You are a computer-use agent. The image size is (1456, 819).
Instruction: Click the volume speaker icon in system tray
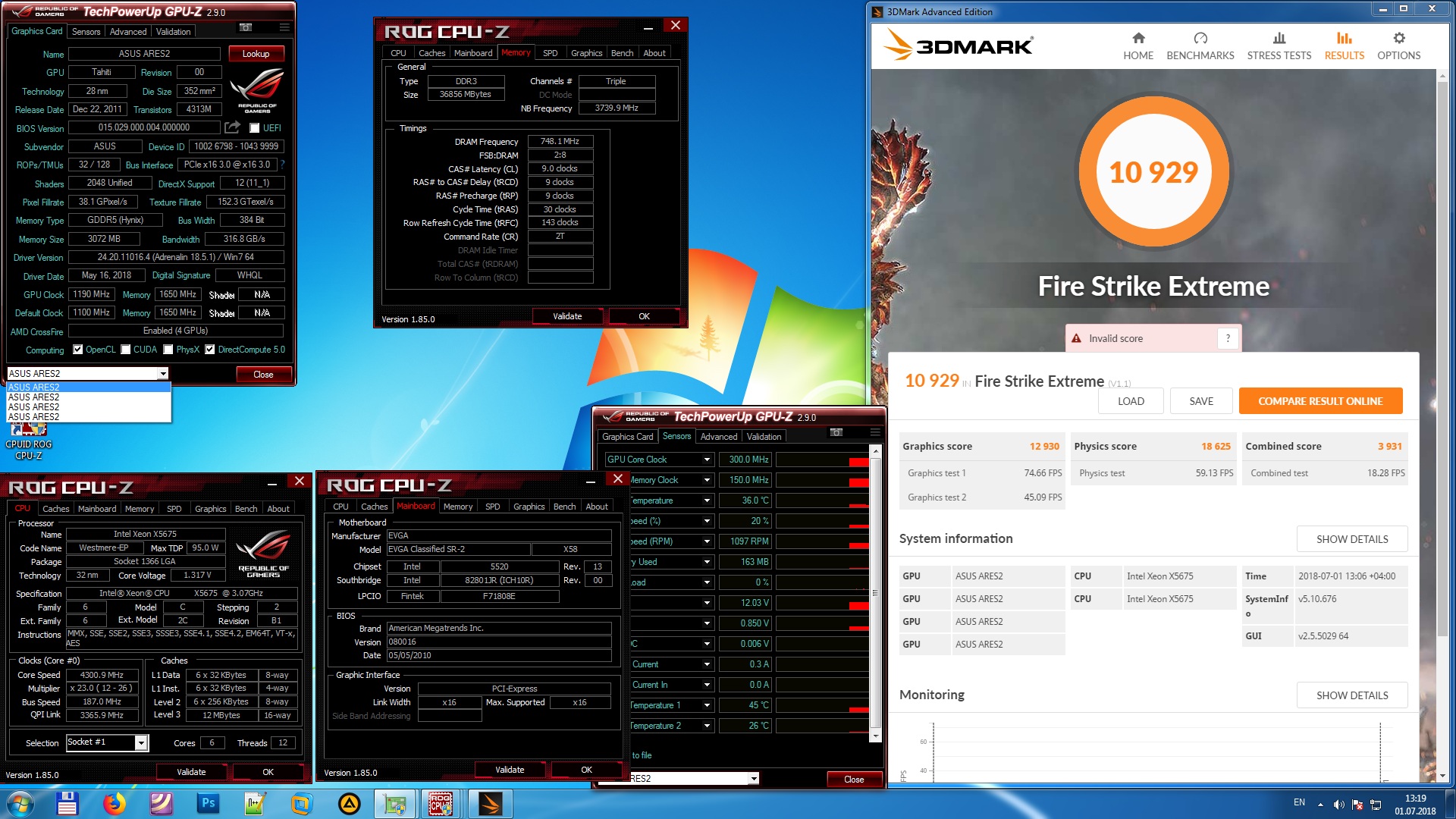[1338, 804]
